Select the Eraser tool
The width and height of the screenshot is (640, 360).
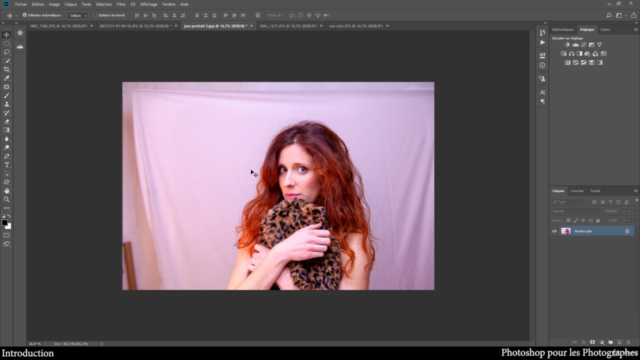pyautogui.click(x=7, y=122)
